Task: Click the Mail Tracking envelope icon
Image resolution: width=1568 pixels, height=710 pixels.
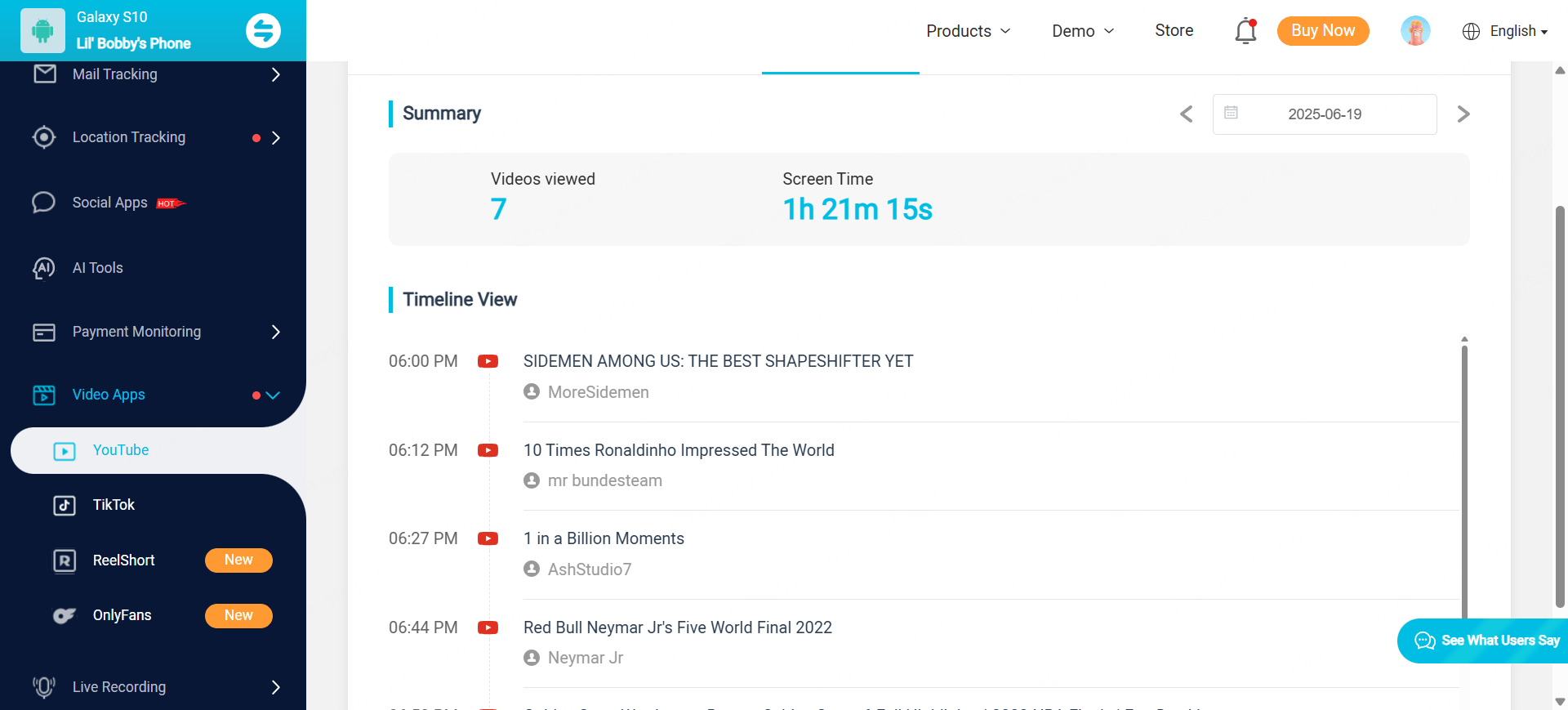Action: click(45, 74)
